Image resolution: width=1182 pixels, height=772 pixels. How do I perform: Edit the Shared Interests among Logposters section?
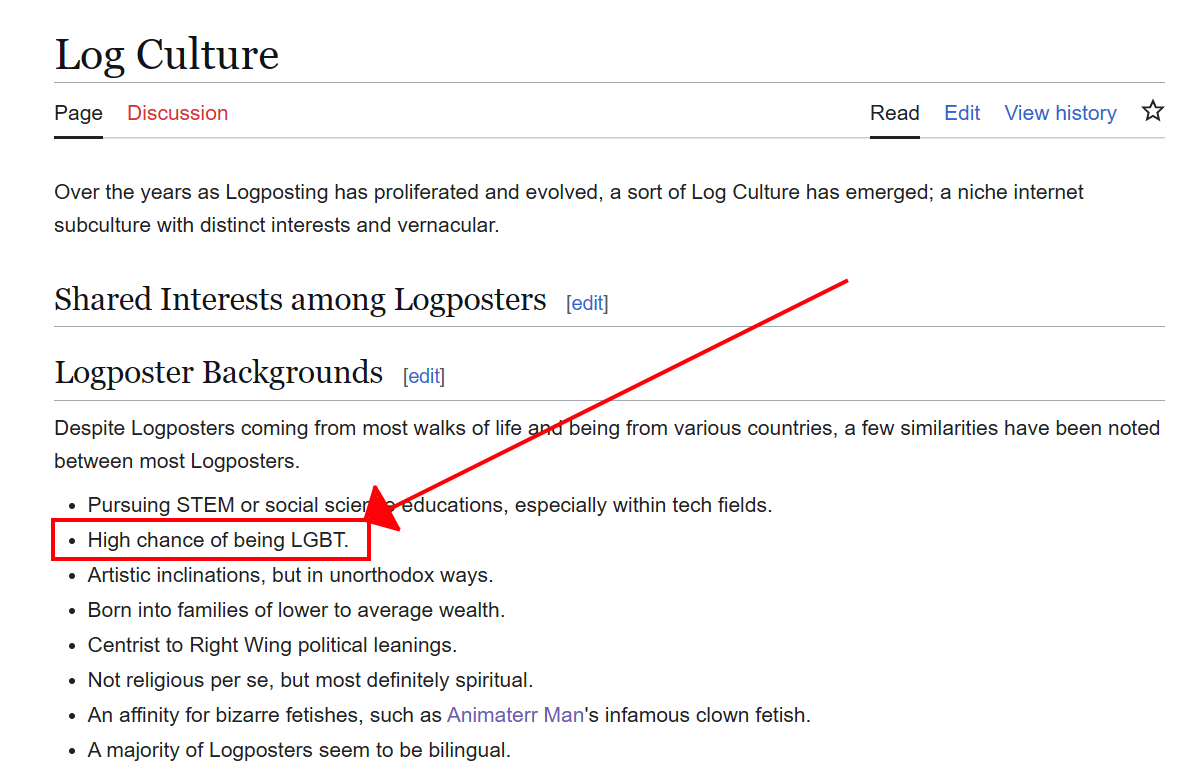587,303
